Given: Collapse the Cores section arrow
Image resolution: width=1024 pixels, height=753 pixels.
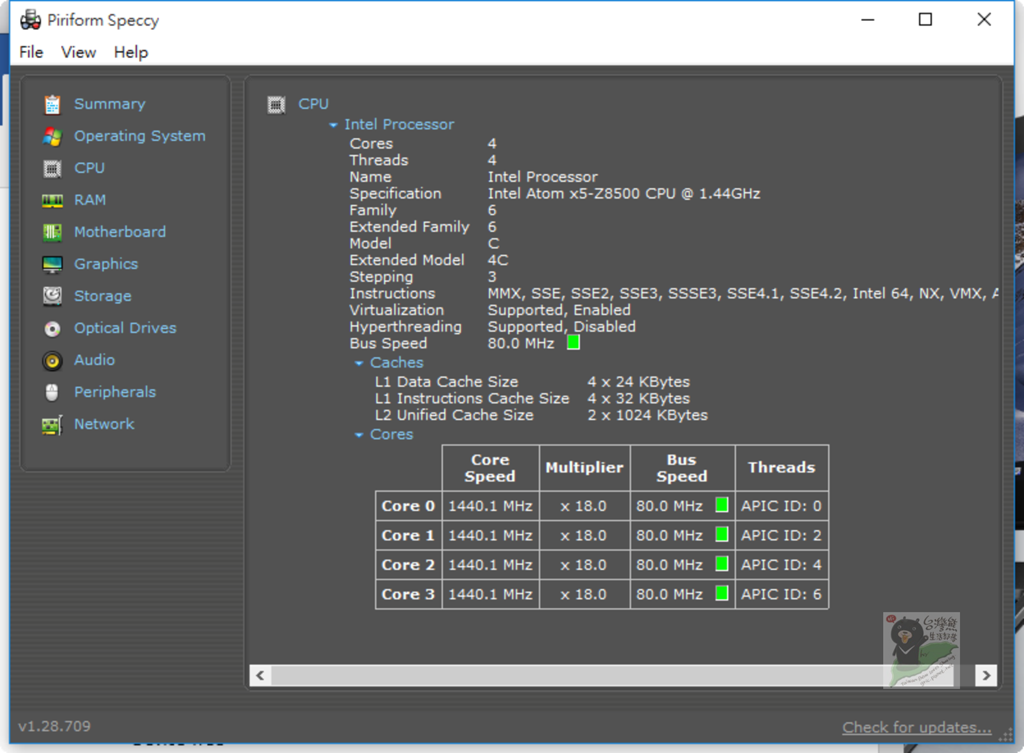Looking at the screenshot, I should [x=360, y=435].
